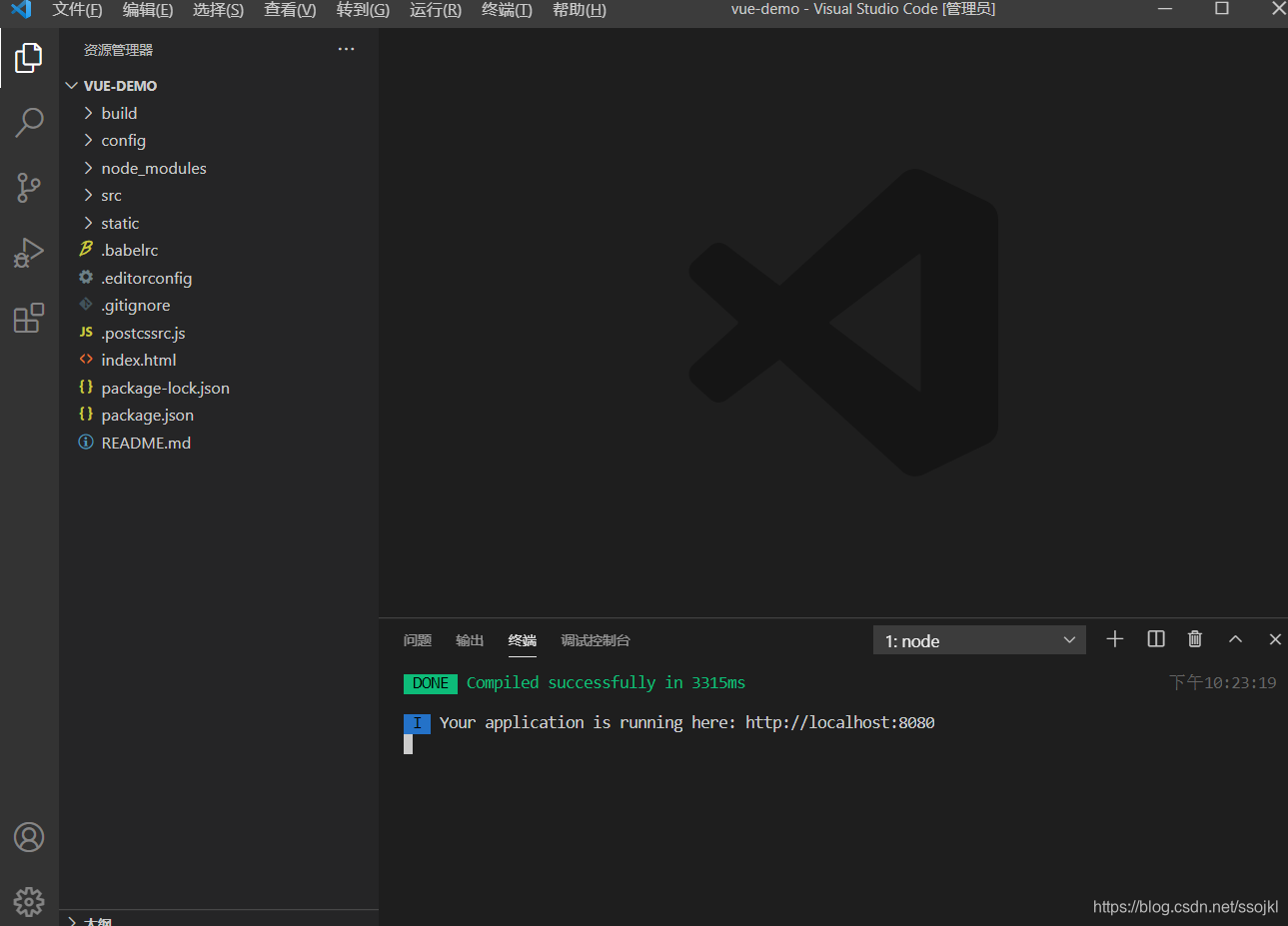The height and width of the screenshot is (926, 1288).
Task: Open the Extensions view
Action: [29, 318]
